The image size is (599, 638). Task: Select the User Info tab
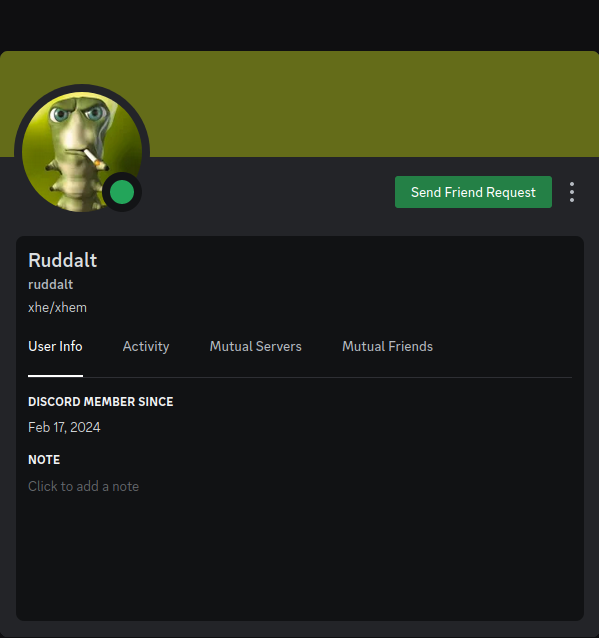(x=55, y=346)
